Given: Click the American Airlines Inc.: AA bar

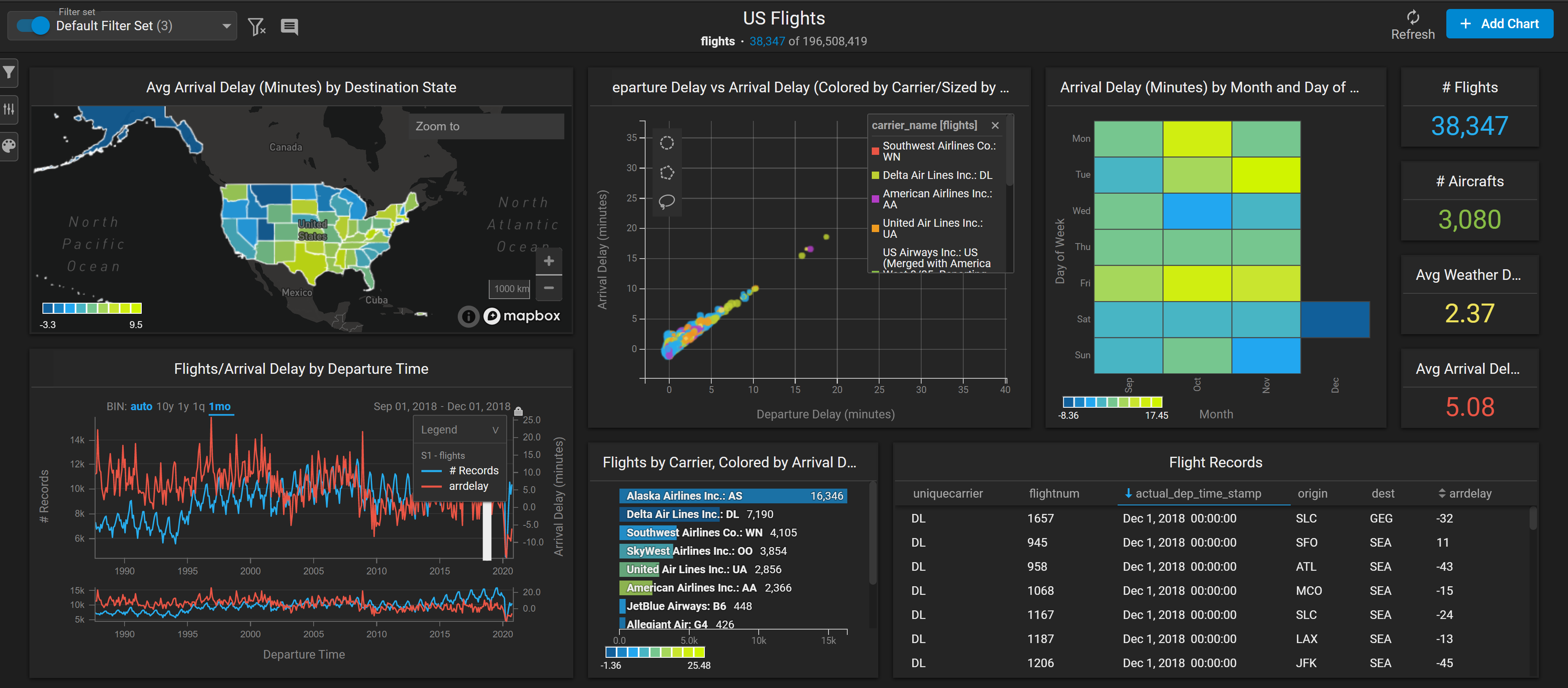Looking at the screenshot, I should coord(635,587).
